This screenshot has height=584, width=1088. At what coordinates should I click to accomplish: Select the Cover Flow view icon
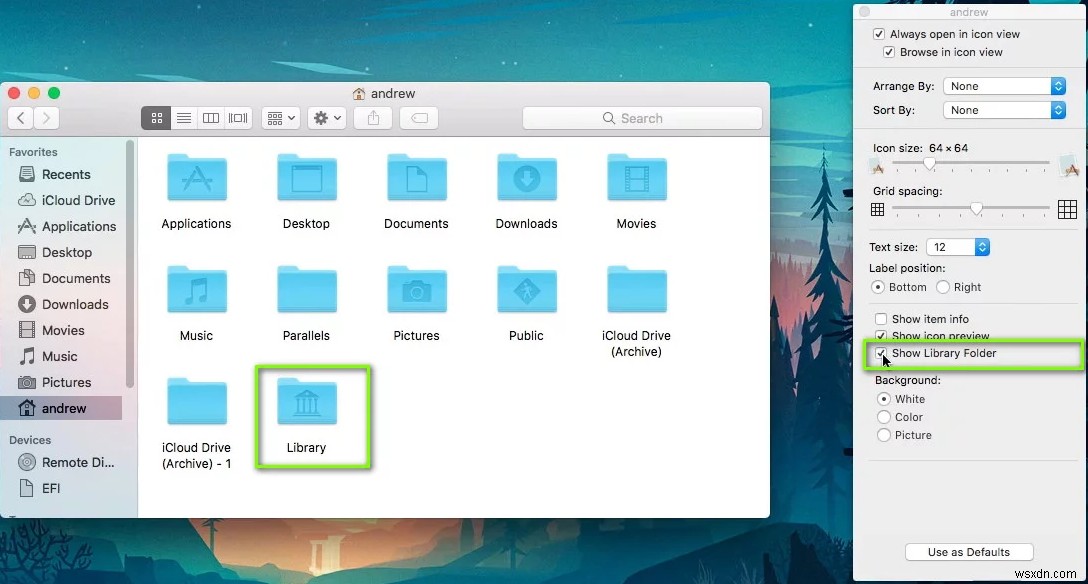pos(238,118)
